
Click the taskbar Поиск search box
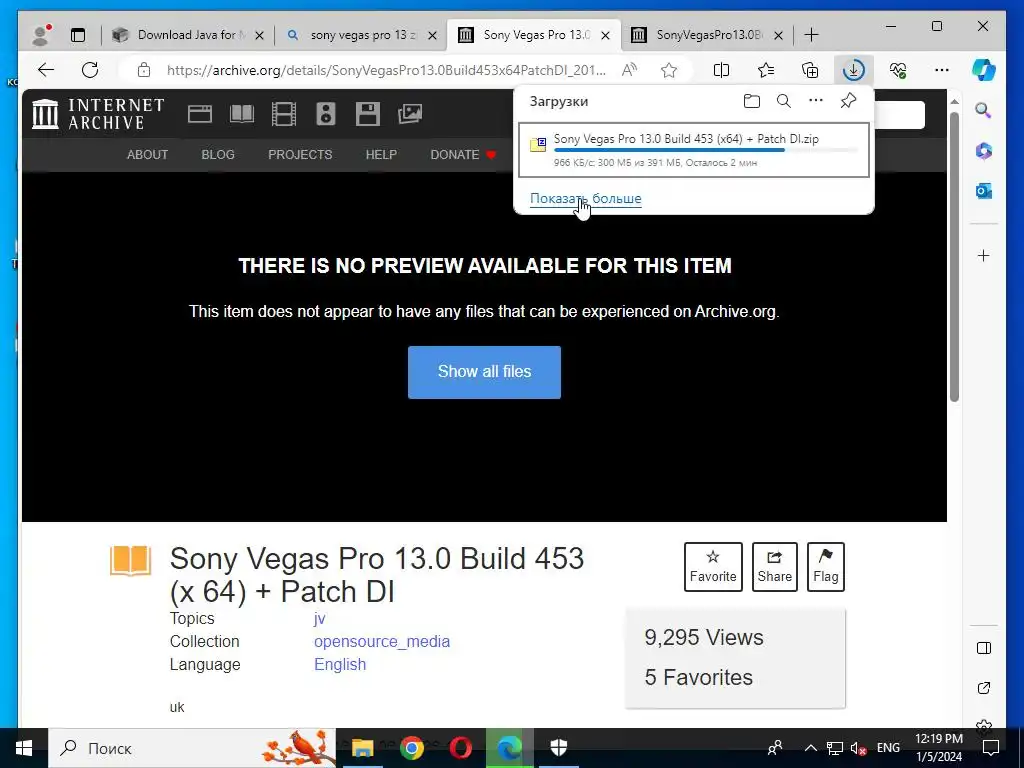point(192,748)
